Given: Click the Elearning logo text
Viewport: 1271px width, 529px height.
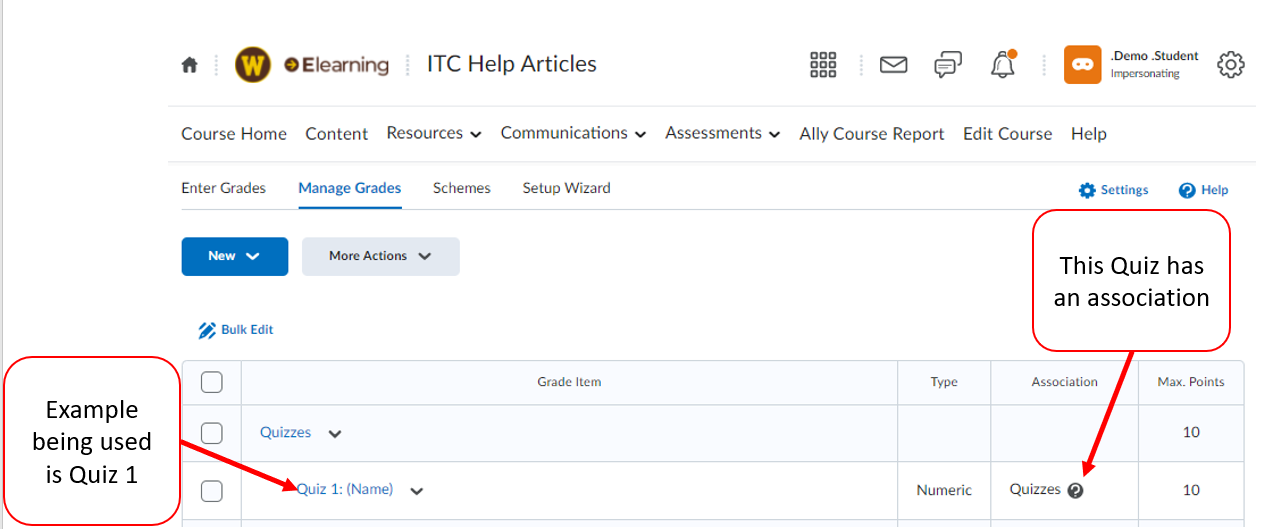Looking at the screenshot, I should coord(337,65).
